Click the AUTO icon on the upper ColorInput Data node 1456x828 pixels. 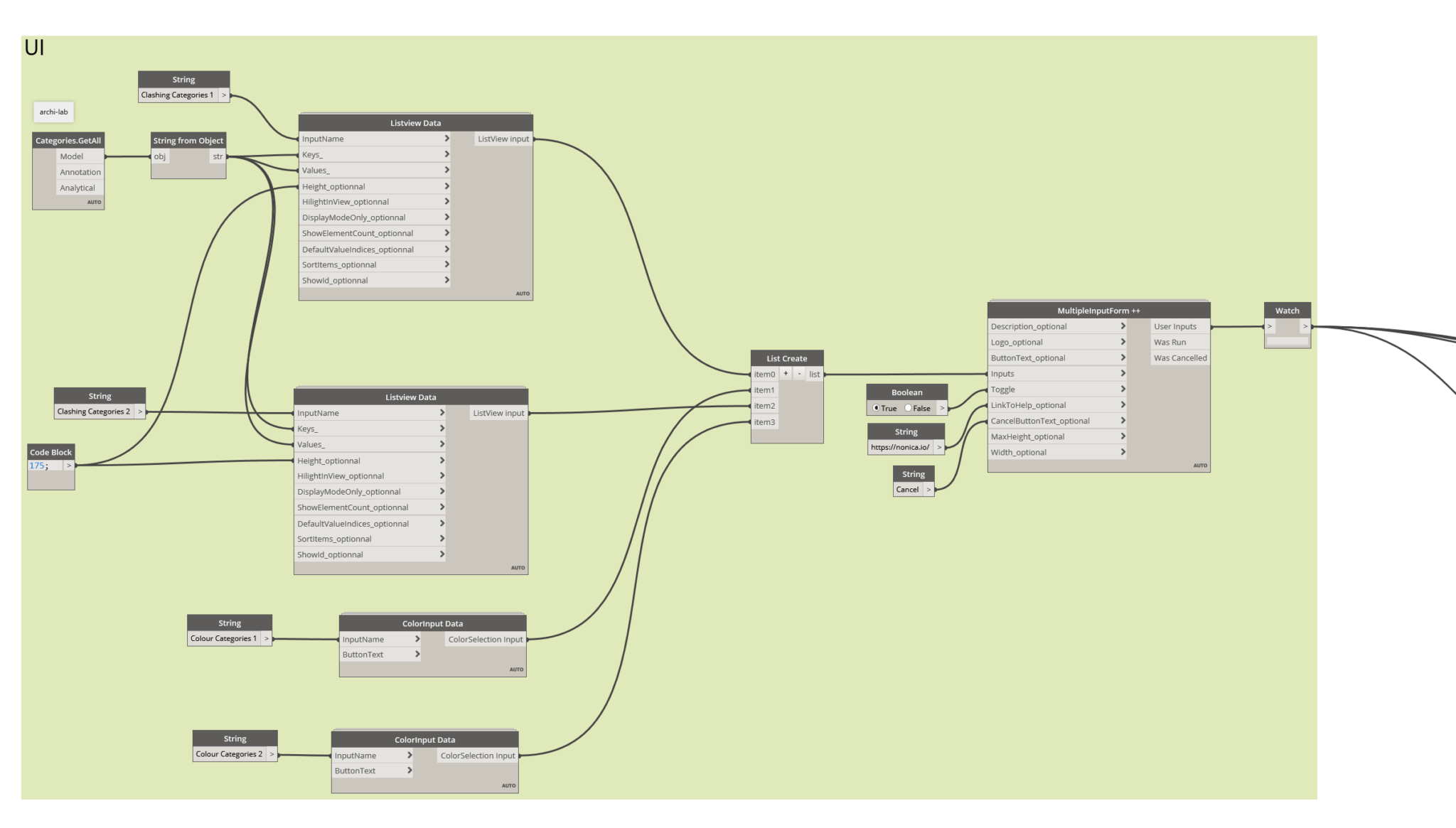coord(516,669)
